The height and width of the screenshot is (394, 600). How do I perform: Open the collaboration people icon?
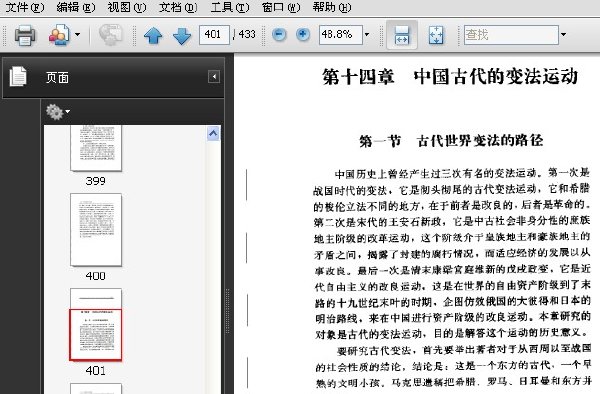click(59, 35)
